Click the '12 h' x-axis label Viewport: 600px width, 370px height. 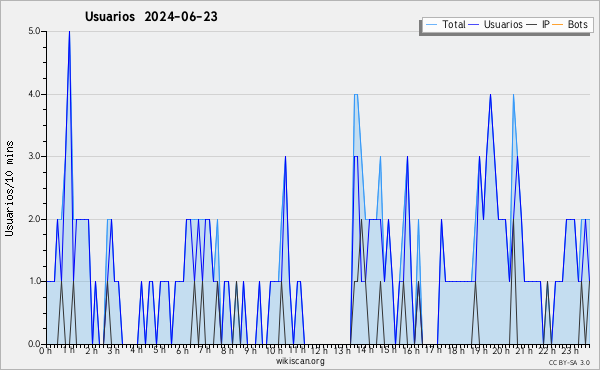pyautogui.click(x=319, y=351)
